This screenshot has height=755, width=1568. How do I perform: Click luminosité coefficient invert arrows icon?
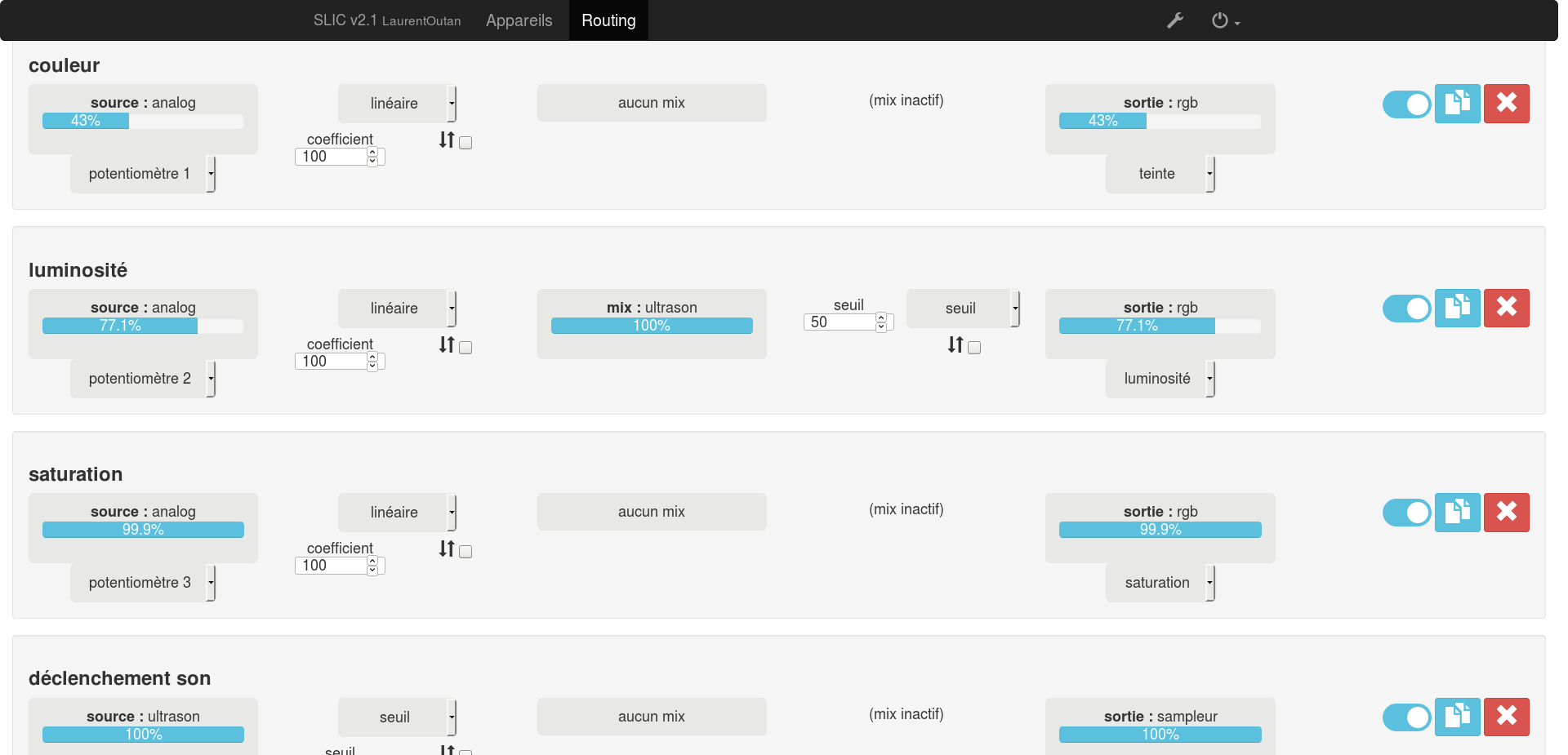(447, 345)
